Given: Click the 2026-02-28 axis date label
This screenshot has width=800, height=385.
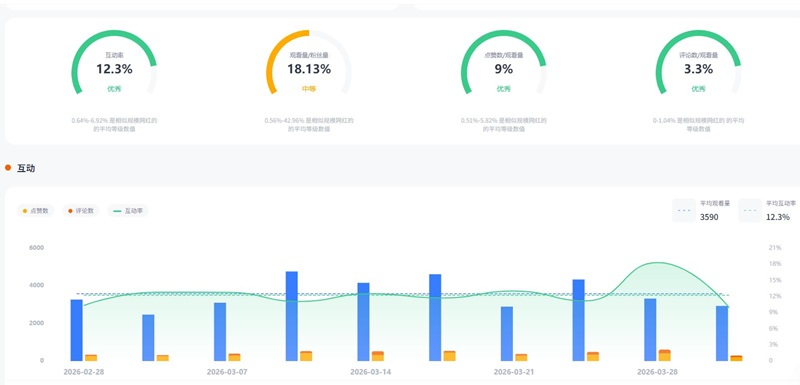Looking at the screenshot, I should (x=84, y=372).
